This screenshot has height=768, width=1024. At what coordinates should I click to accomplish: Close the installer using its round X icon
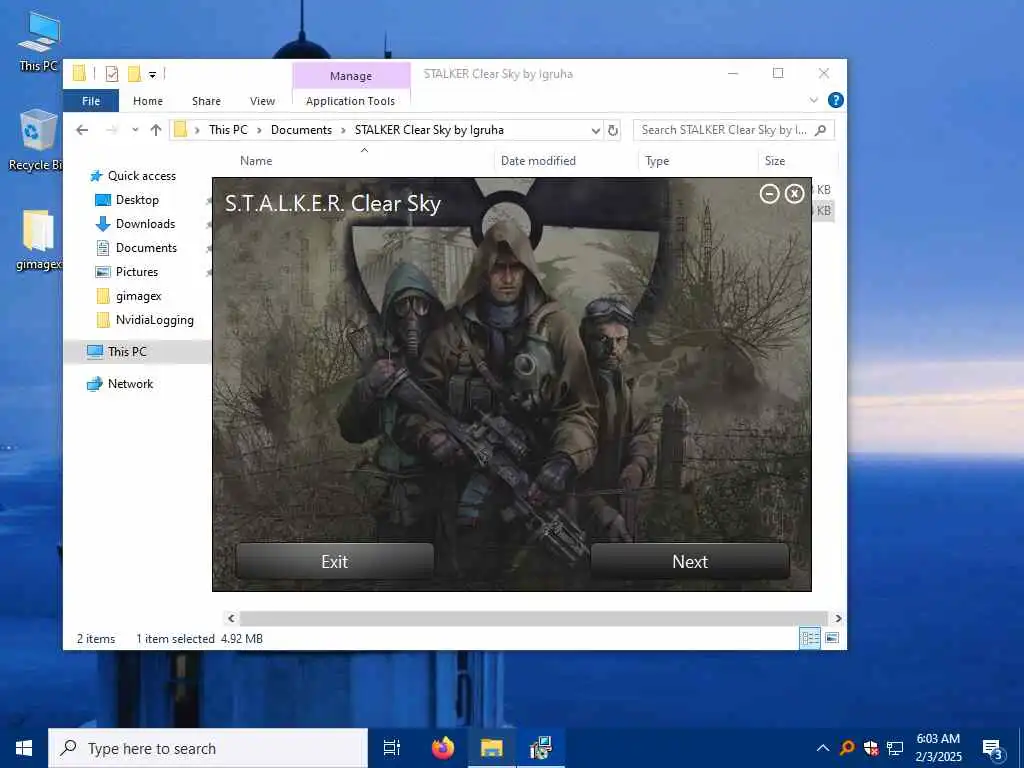(x=794, y=194)
